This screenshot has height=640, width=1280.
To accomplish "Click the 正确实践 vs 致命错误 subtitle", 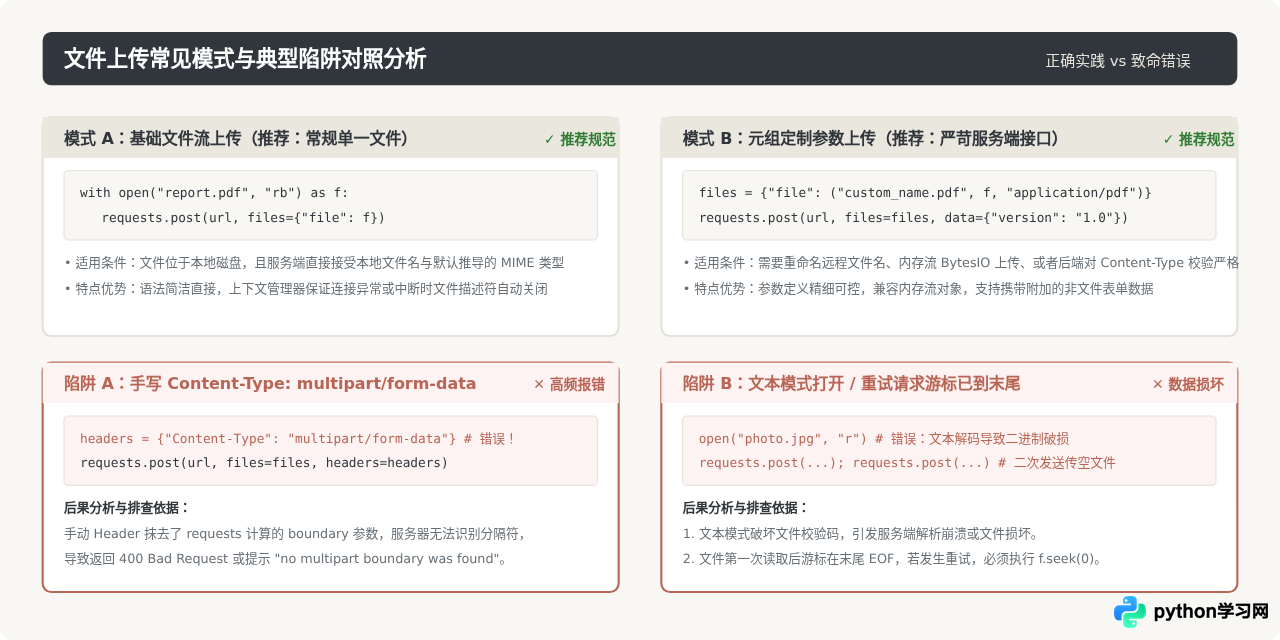I will 1118,60.
